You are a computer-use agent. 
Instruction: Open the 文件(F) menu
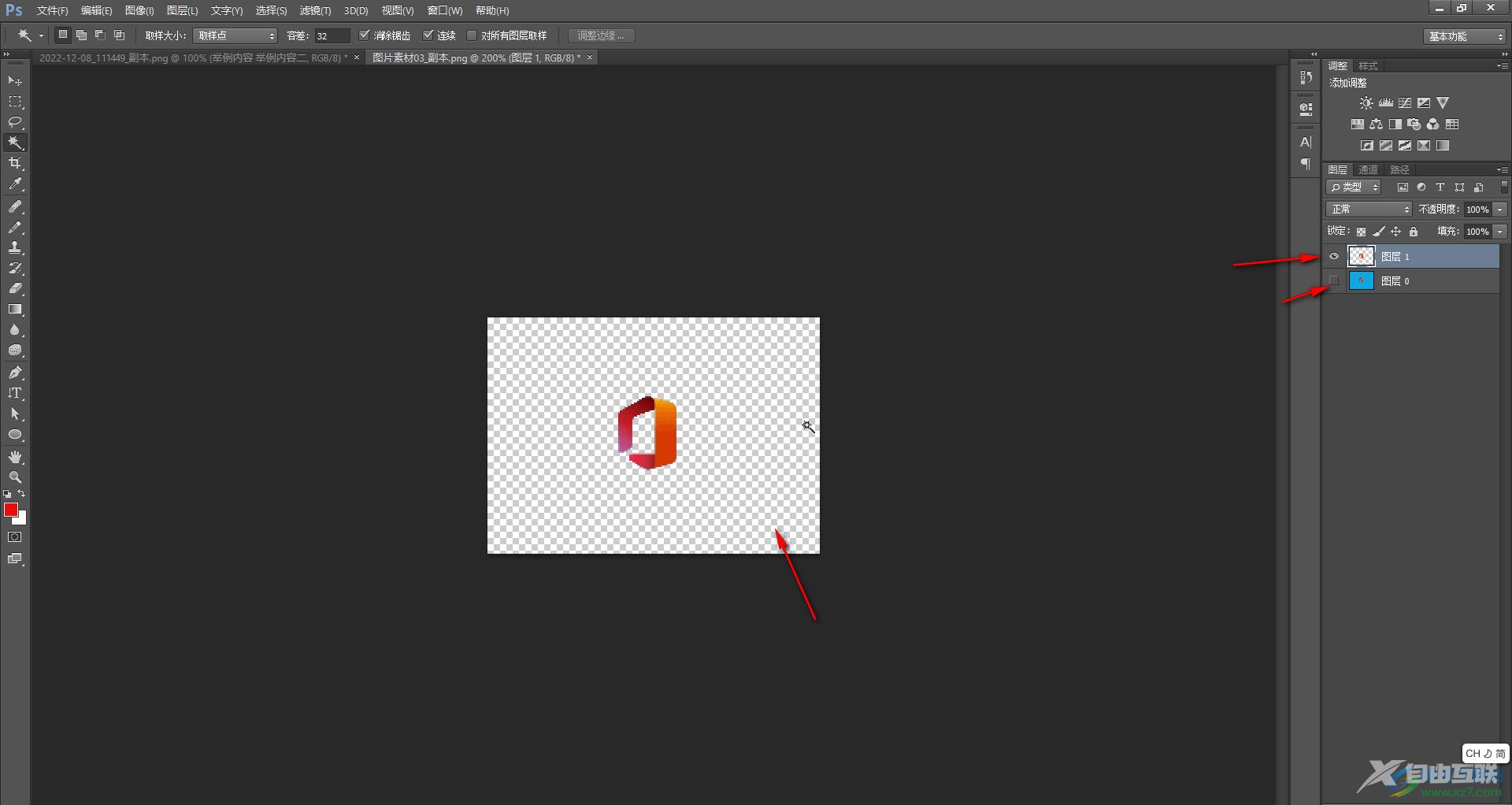(52, 11)
